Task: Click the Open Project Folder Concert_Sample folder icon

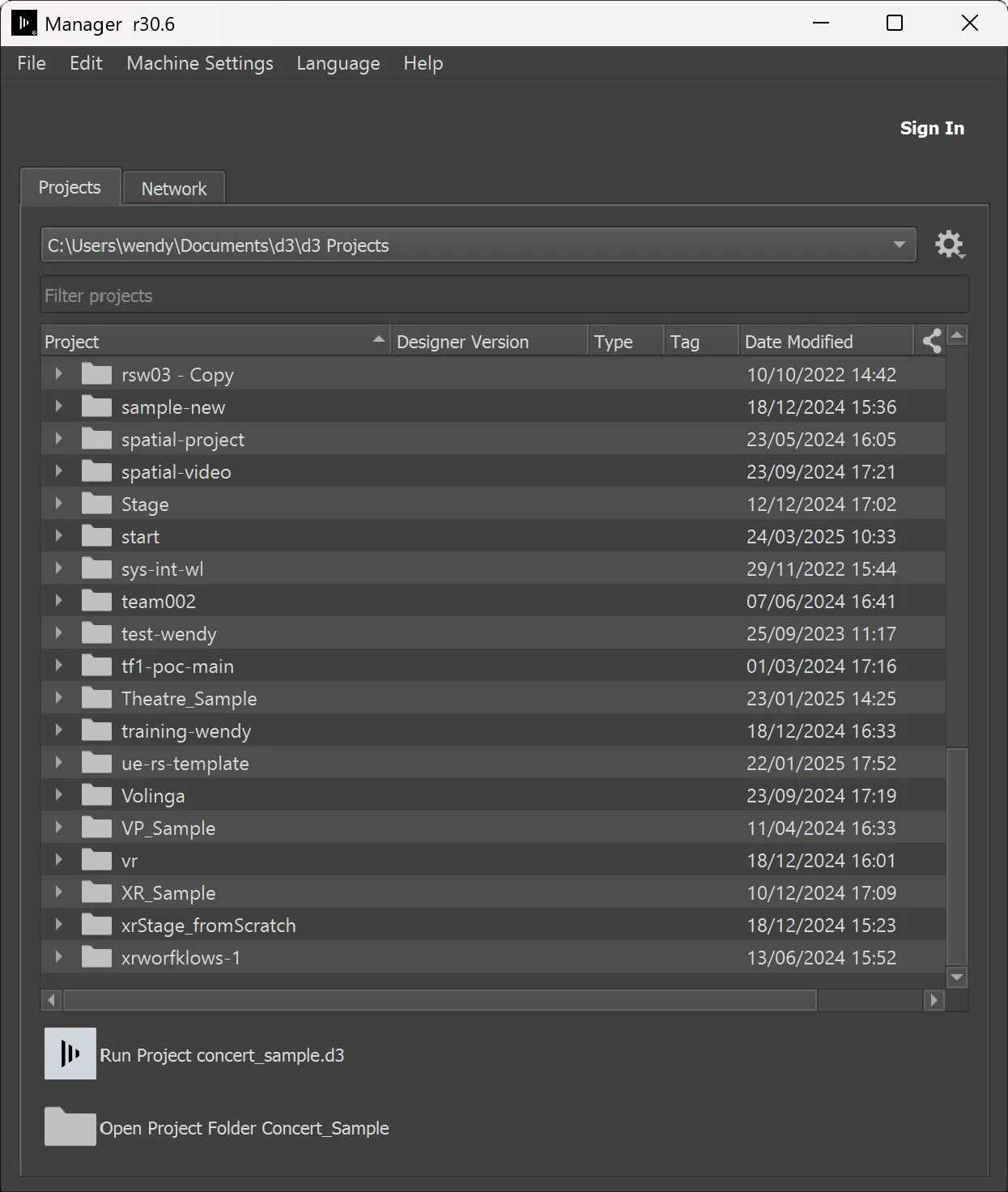Action: [x=70, y=1126]
